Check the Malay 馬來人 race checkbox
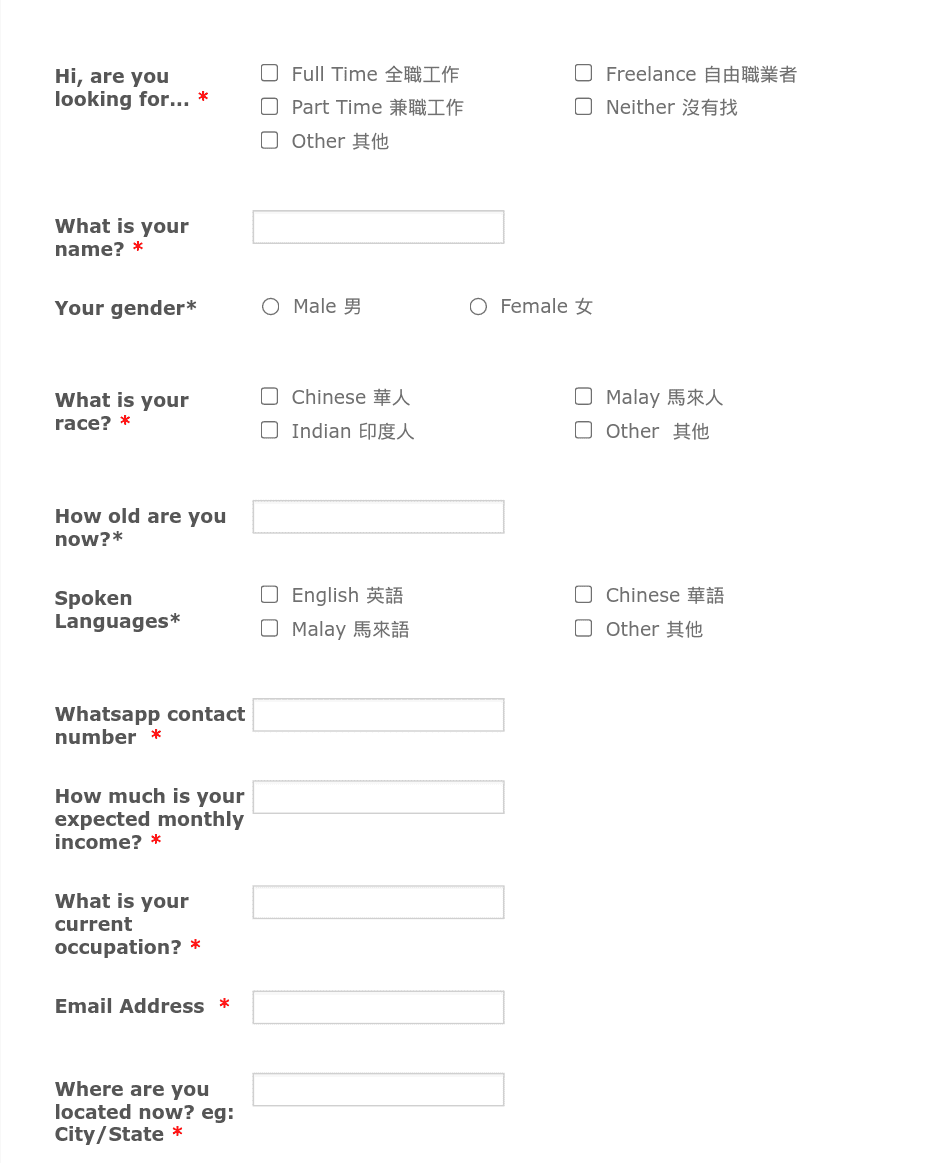This screenshot has width=930, height=1163. coord(583,395)
